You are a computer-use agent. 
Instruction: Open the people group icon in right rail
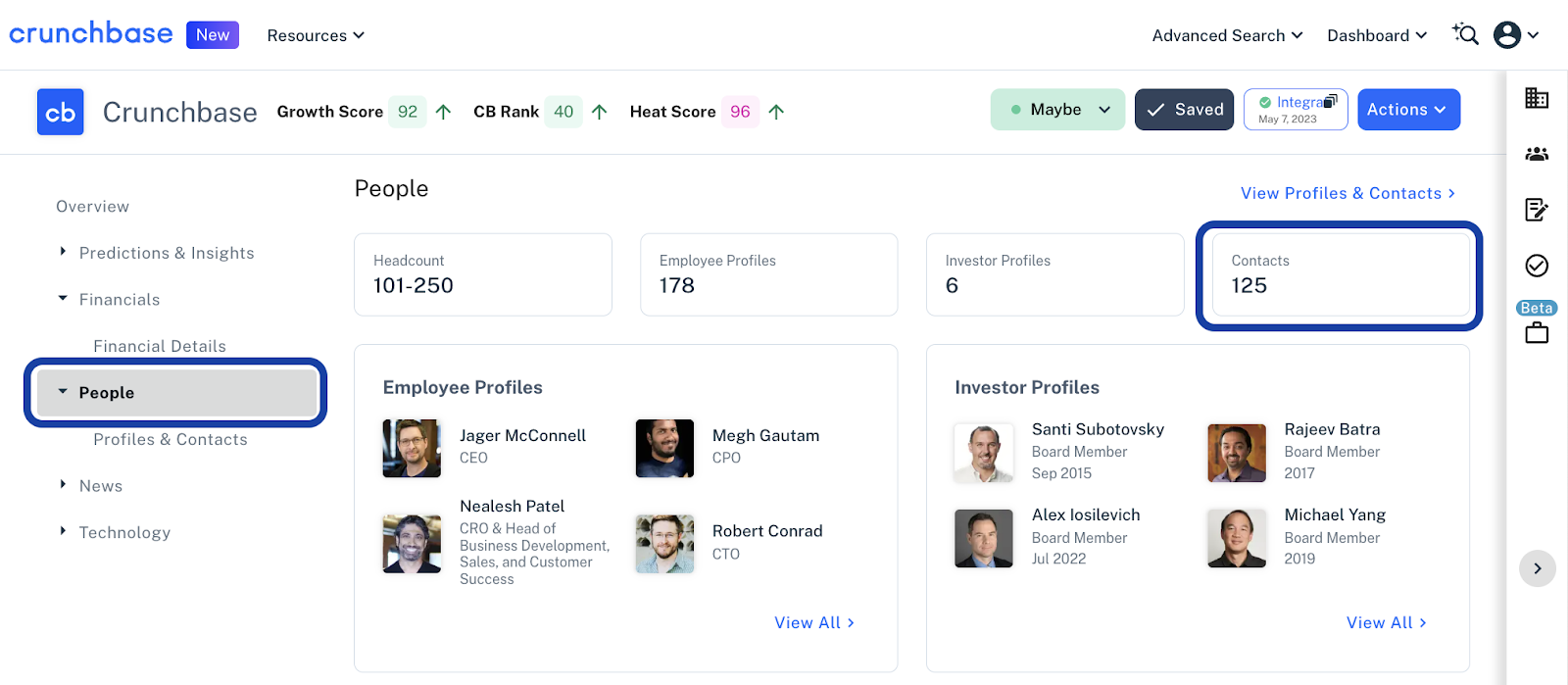[x=1537, y=154]
